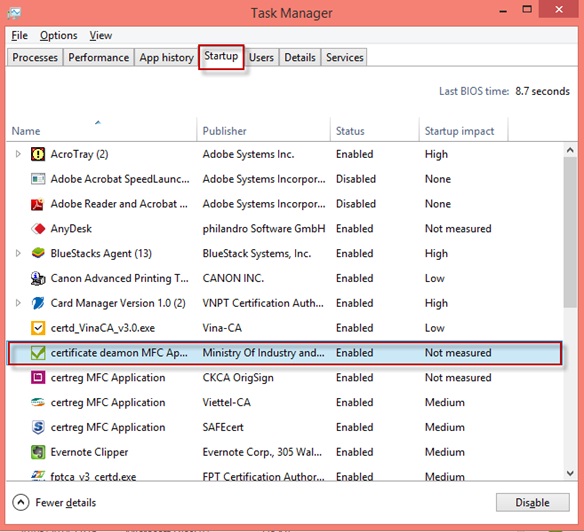Click the BlueStacks Agent layered icon
This screenshot has height=532, width=584.
point(38,253)
